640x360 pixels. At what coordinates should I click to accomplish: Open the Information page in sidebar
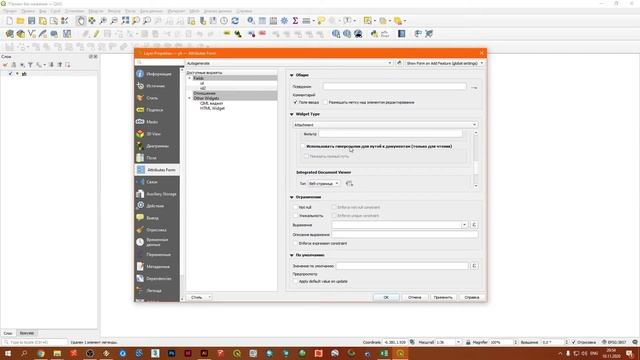click(157, 74)
